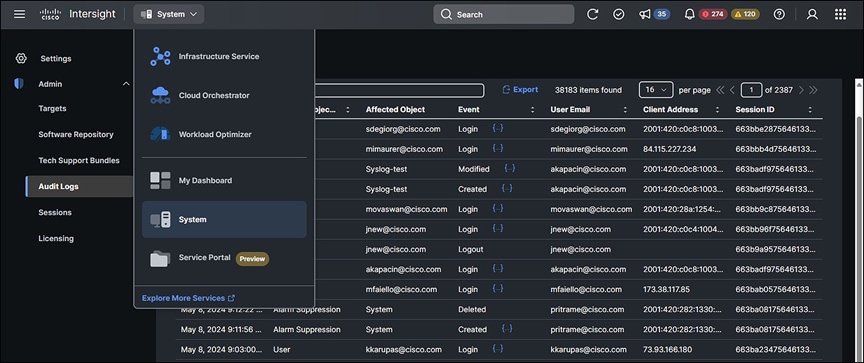Go to the first page double-arrow
The height and width of the screenshot is (363, 864).
[720, 90]
